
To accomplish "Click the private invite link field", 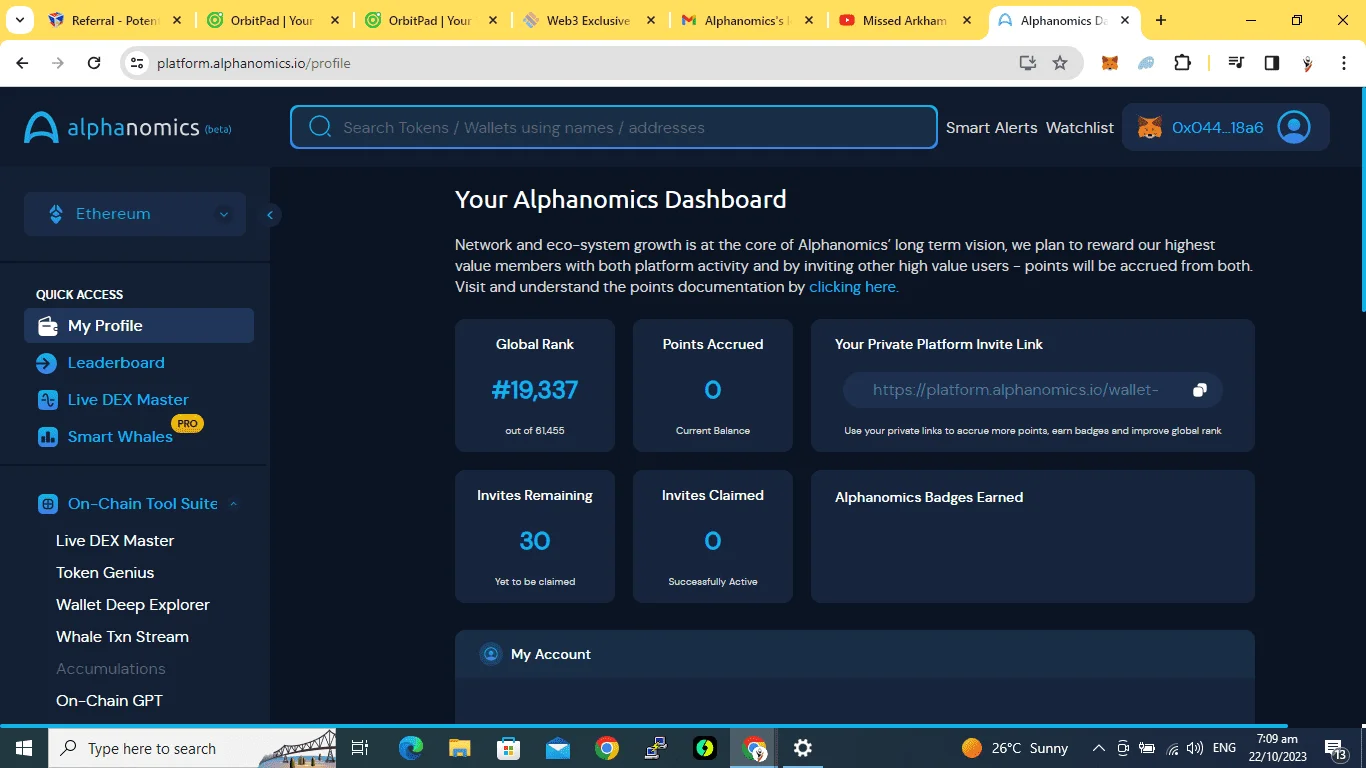I will tap(1032, 390).
